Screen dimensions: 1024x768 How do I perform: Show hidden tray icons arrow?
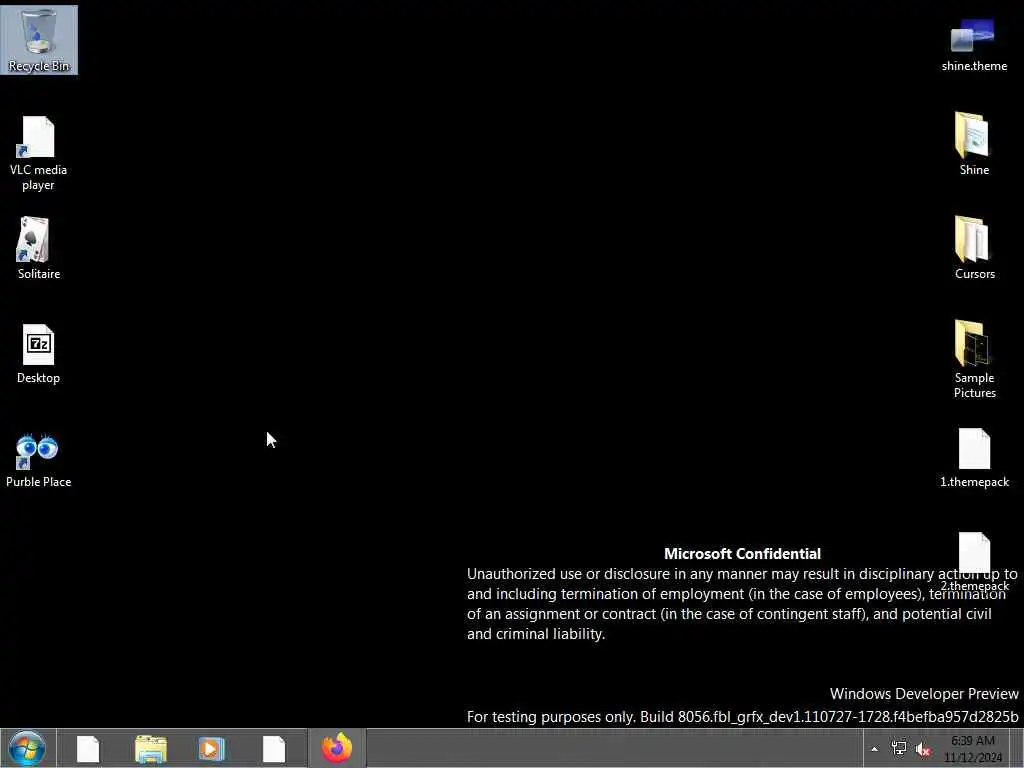tap(874, 749)
